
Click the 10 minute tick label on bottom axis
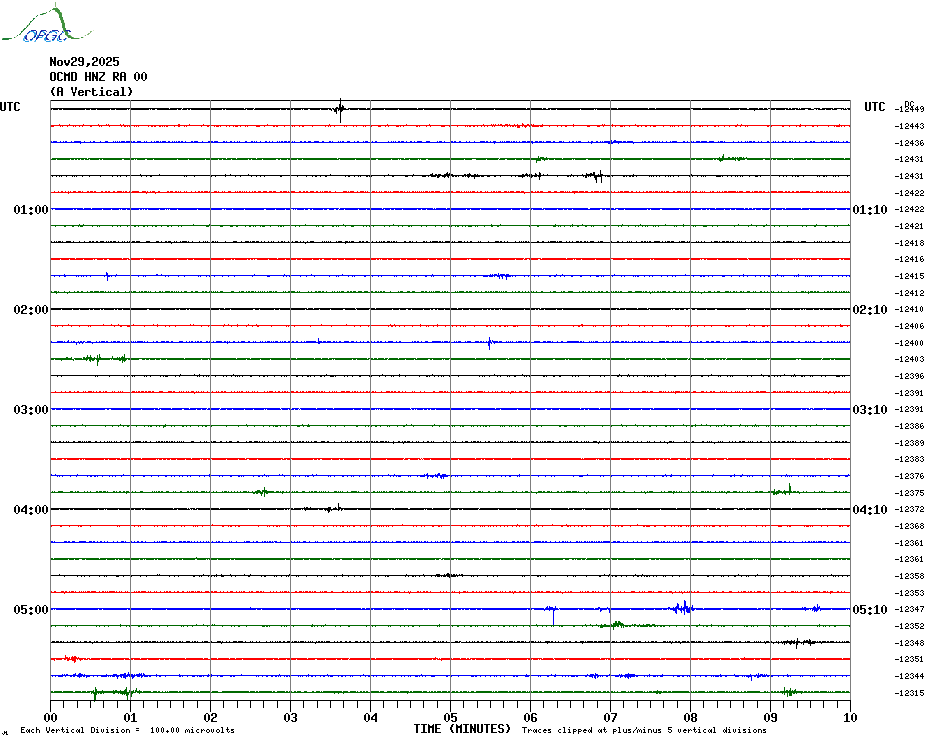(849, 717)
